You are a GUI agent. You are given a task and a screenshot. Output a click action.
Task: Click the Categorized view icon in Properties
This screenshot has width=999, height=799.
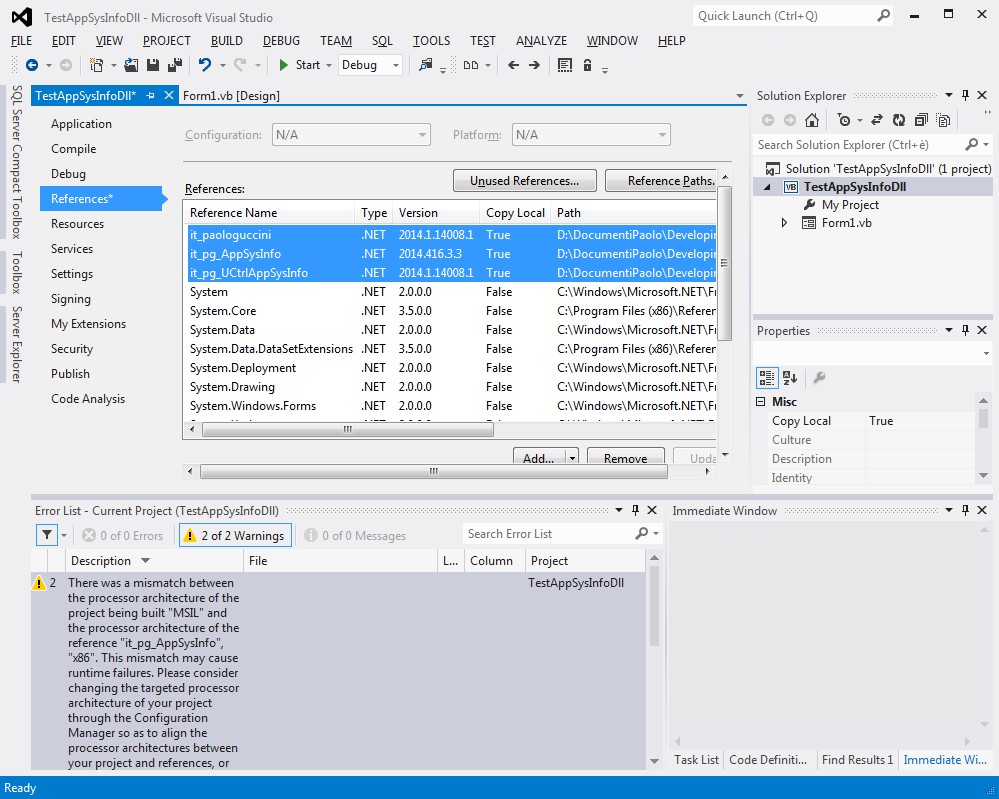click(x=767, y=378)
